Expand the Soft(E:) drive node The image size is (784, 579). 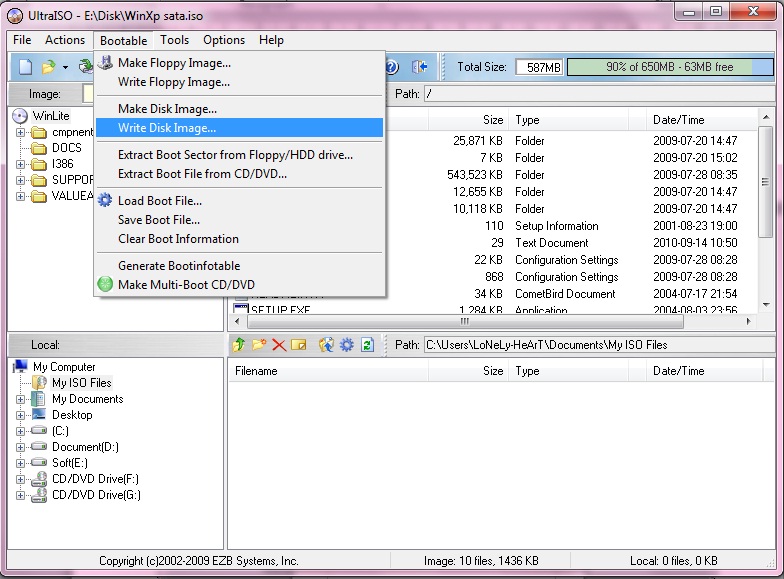pos(20,463)
